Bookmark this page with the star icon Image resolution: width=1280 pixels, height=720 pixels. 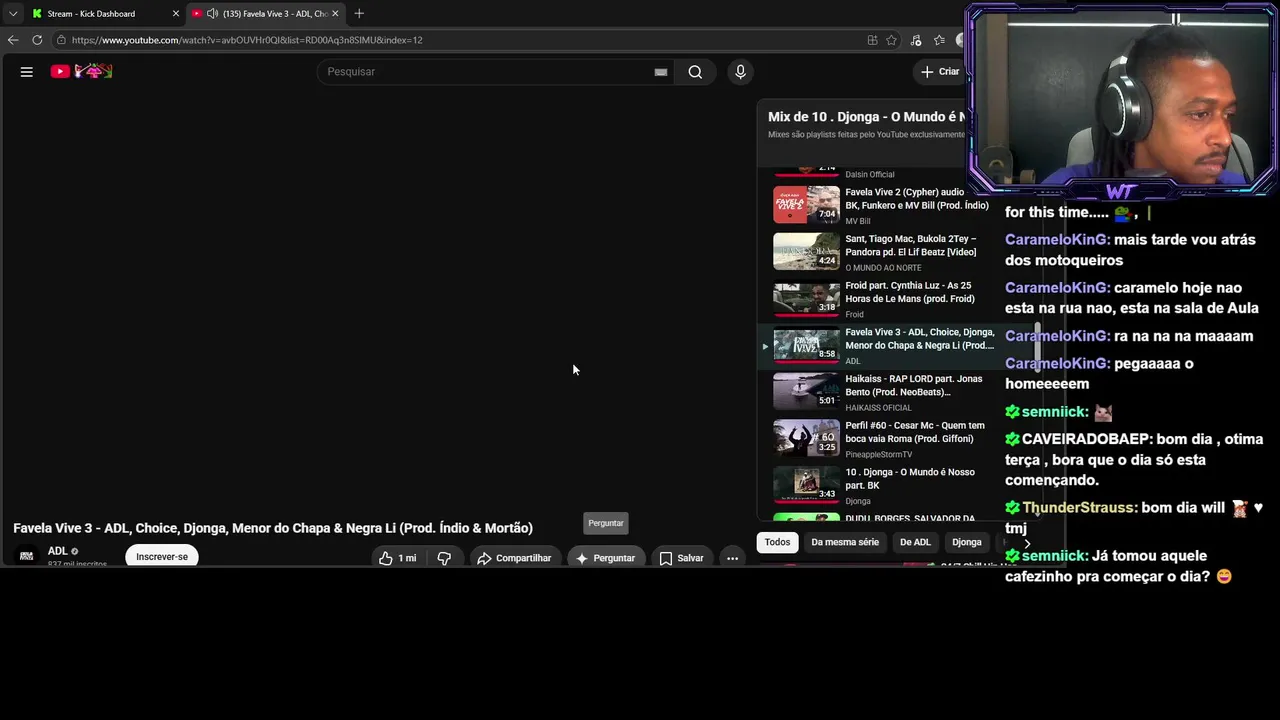point(891,40)
